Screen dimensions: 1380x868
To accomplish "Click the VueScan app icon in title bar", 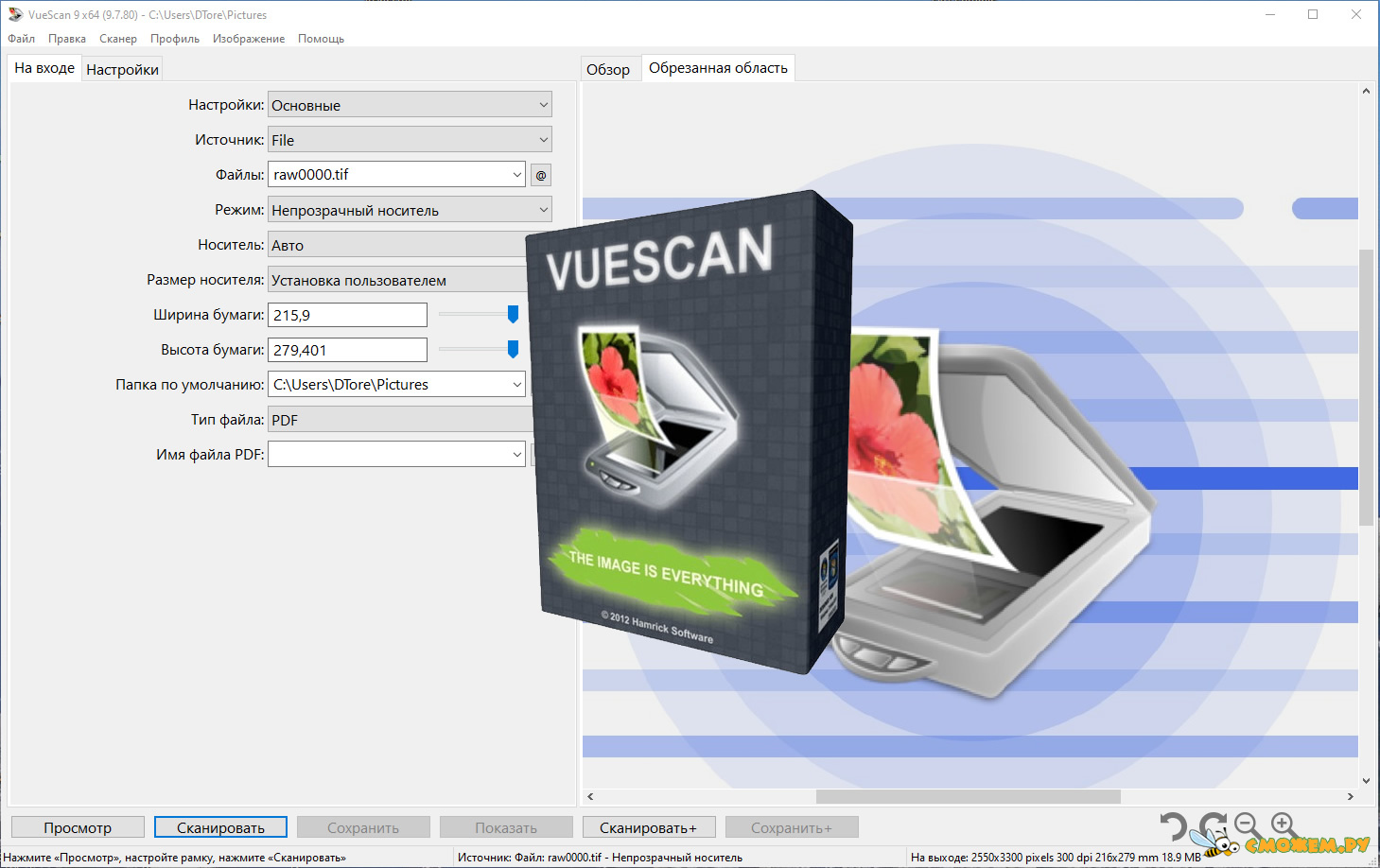I will [x=15, y=14].
